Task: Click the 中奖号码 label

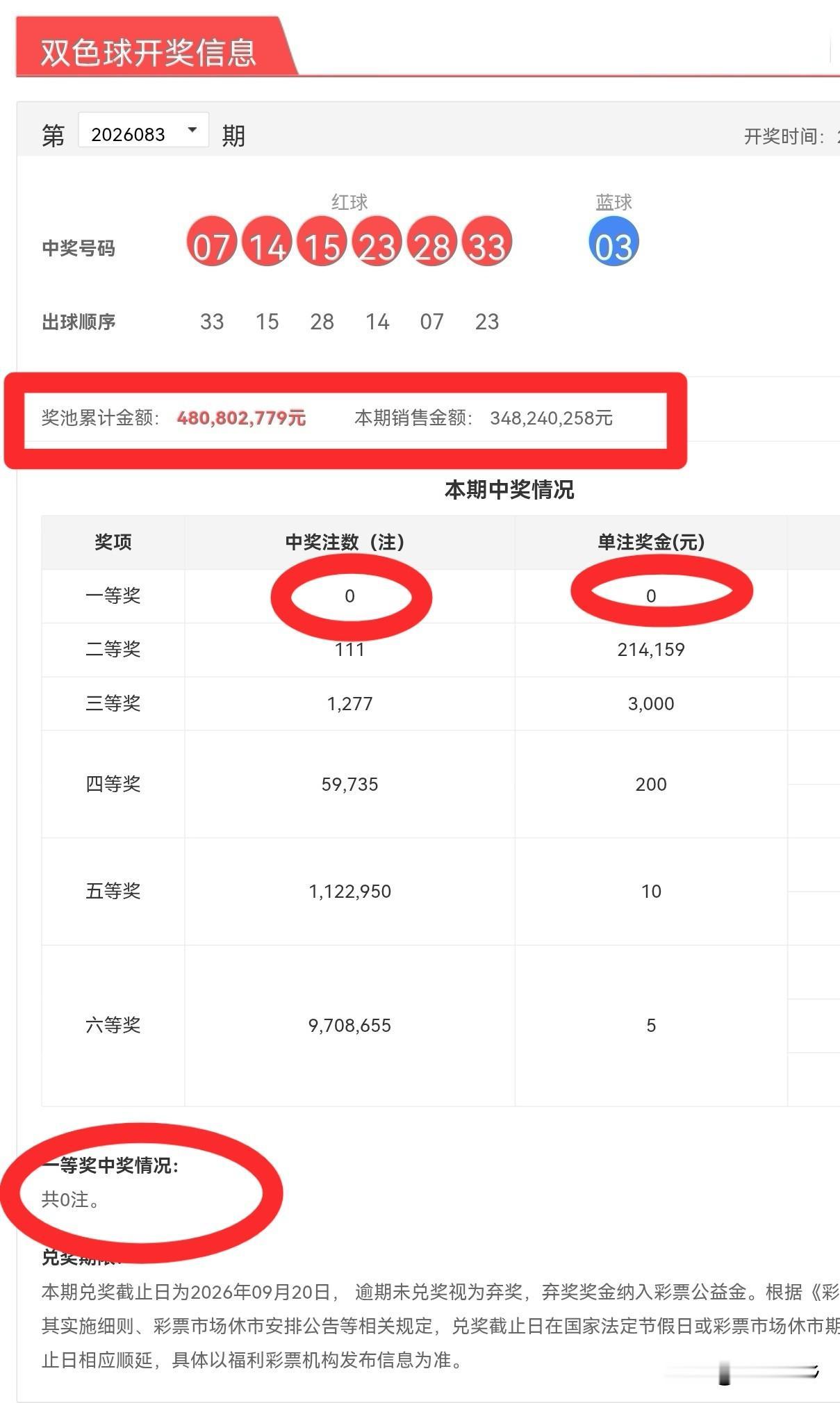Action: point(79,248)
